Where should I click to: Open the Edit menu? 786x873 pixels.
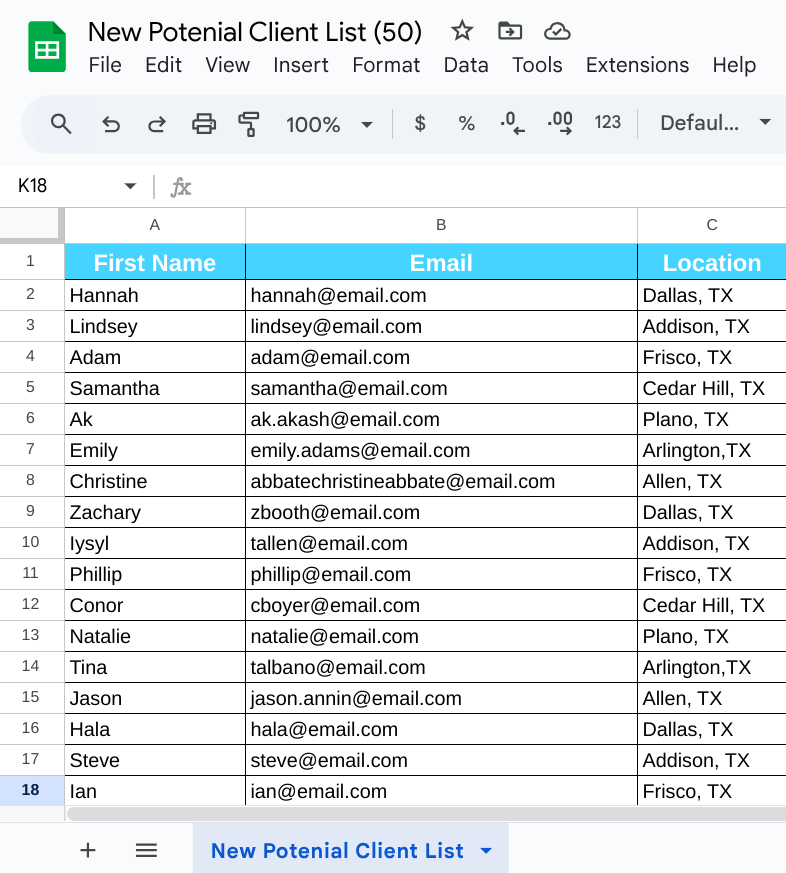click(163, 65)
